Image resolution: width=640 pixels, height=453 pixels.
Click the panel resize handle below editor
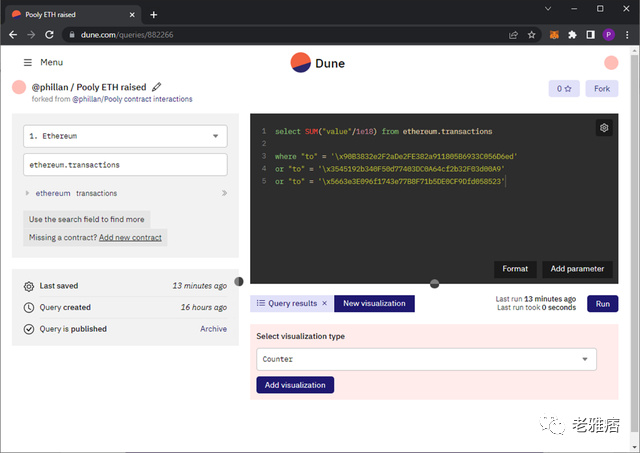point(434,284)
